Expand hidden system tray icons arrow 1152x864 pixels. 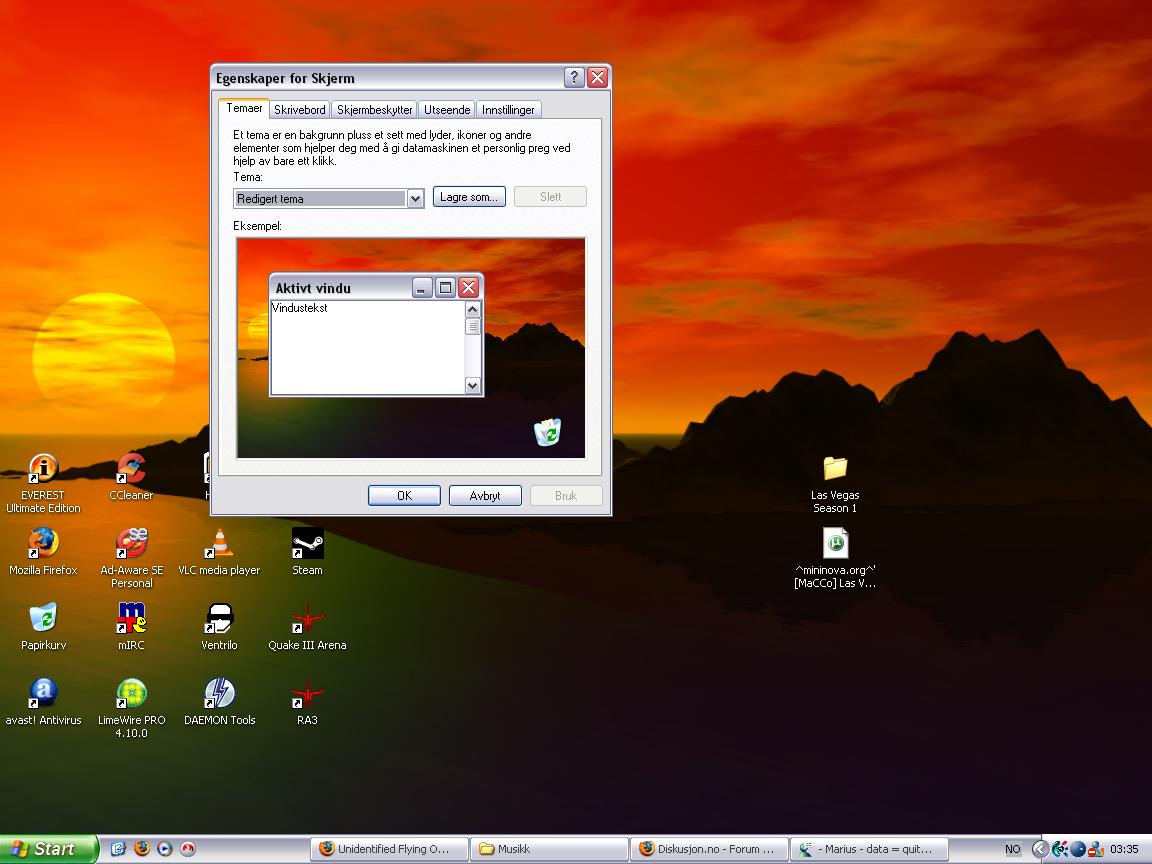tap(1039, 849)
